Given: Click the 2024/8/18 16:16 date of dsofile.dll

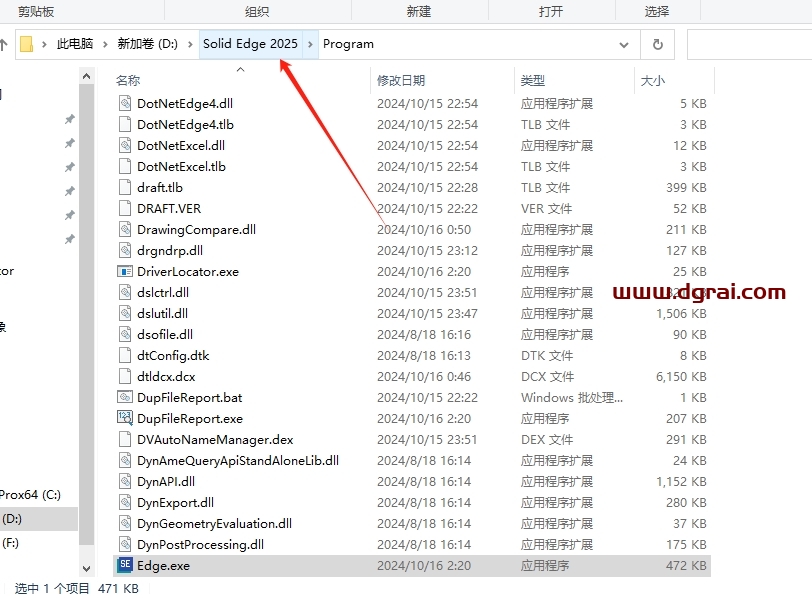Looking at the screenshot, I should [424, 334].
